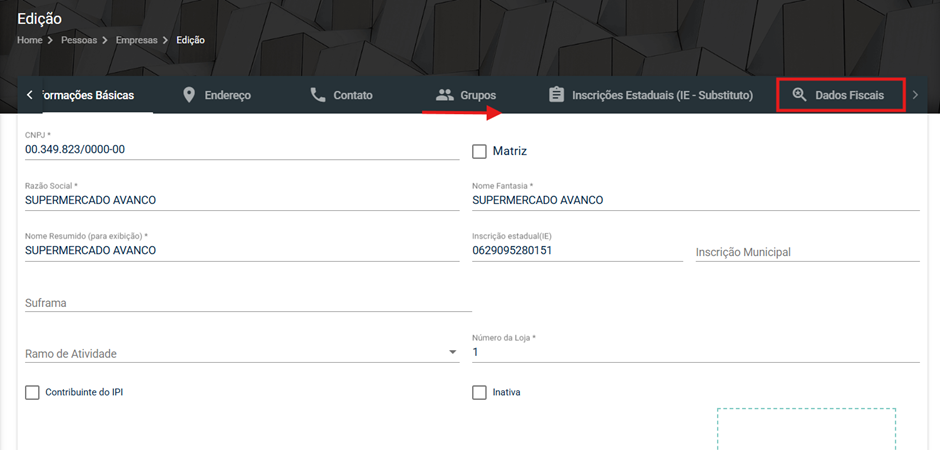Go to the Dados Fiscais tab
The image size is (940, 450).
point(840,95)
